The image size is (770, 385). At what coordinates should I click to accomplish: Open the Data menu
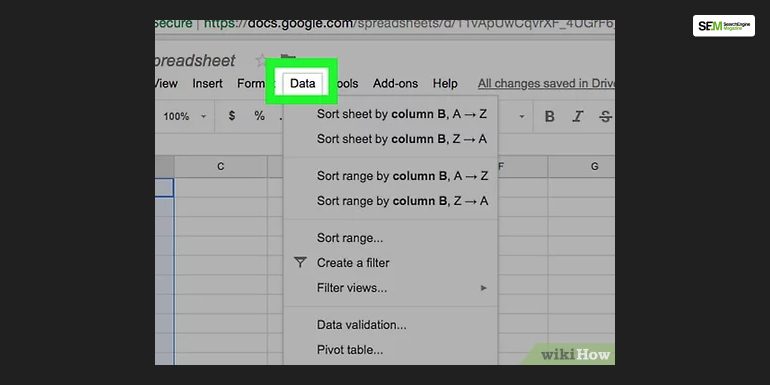(x=302, y=83)
